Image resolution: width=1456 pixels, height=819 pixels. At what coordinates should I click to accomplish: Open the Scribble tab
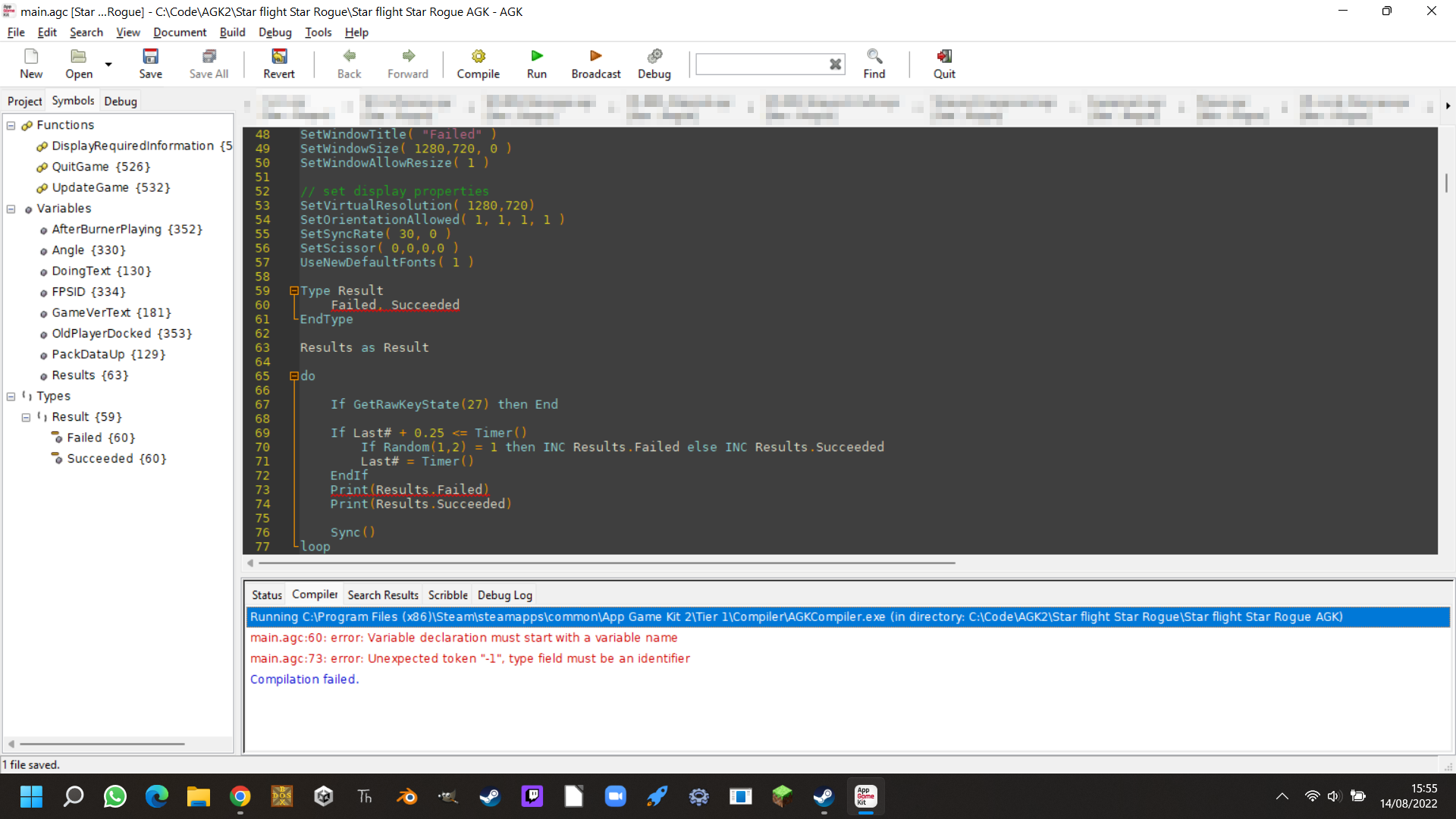coord(447,595)
